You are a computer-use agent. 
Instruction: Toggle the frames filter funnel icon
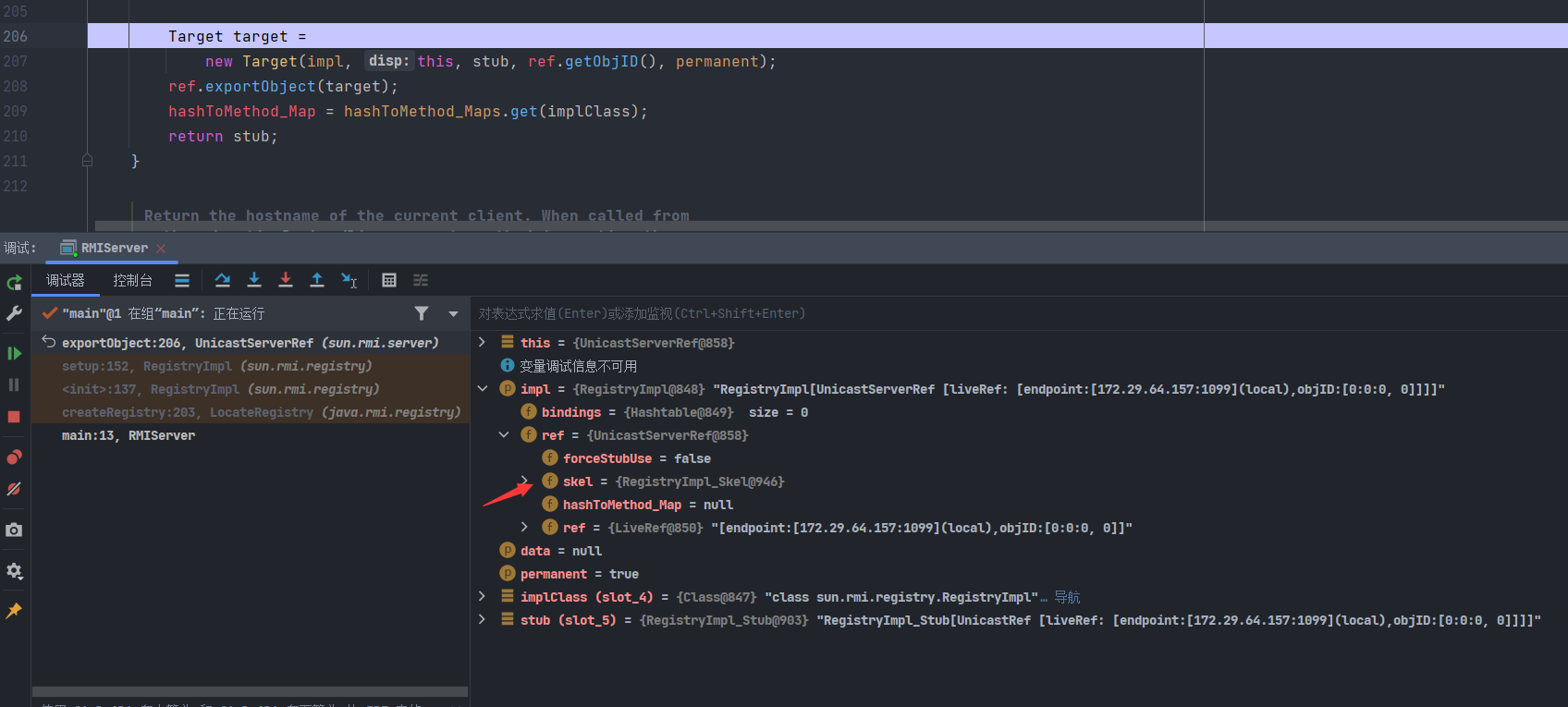tap(422, 314)
